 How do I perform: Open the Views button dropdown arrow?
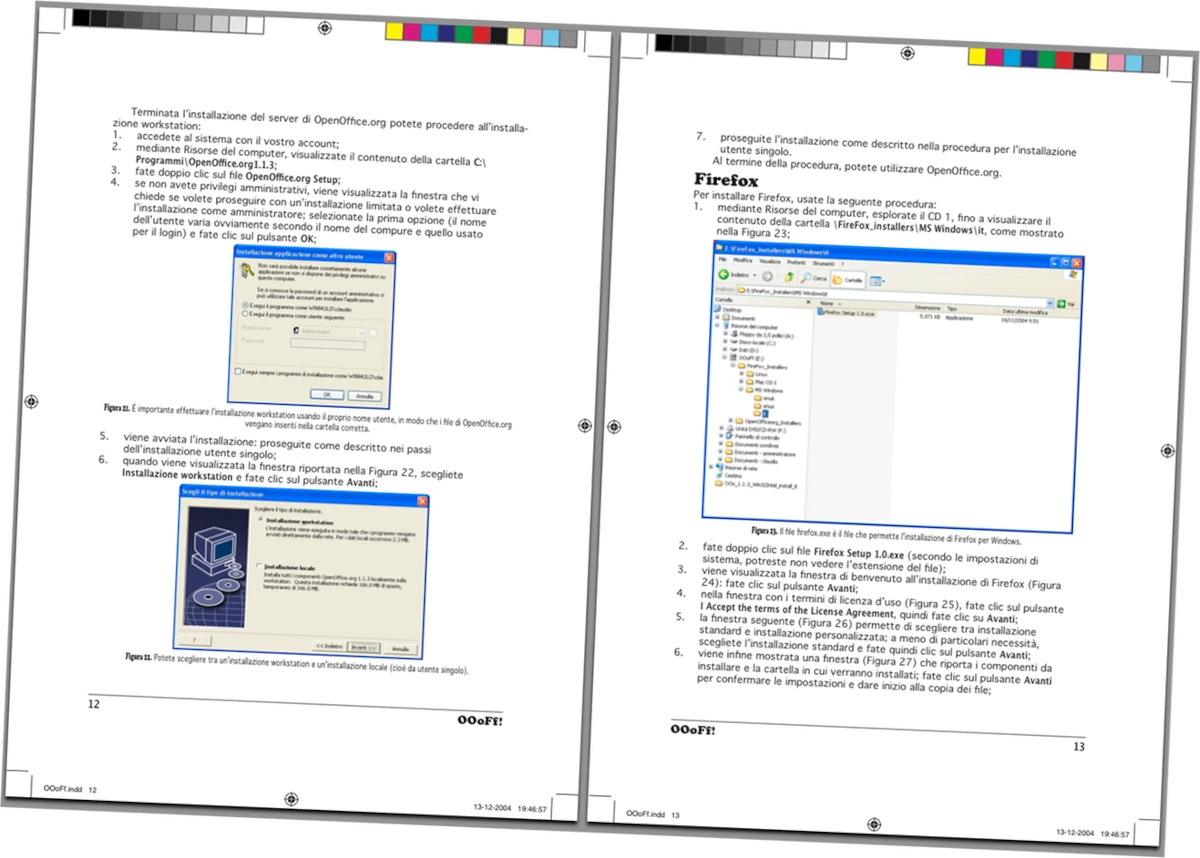tap(883, 282)
